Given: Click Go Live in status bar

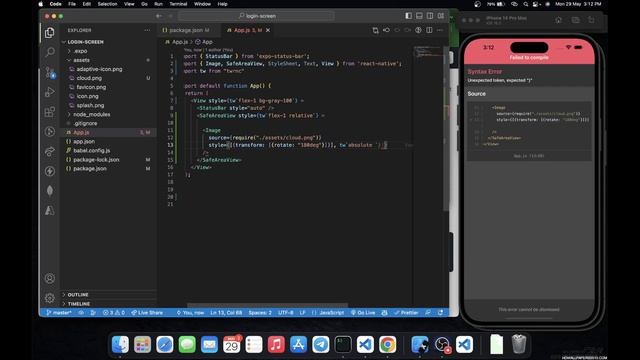Looking at the screenshot, I should [x=363, y=313].
